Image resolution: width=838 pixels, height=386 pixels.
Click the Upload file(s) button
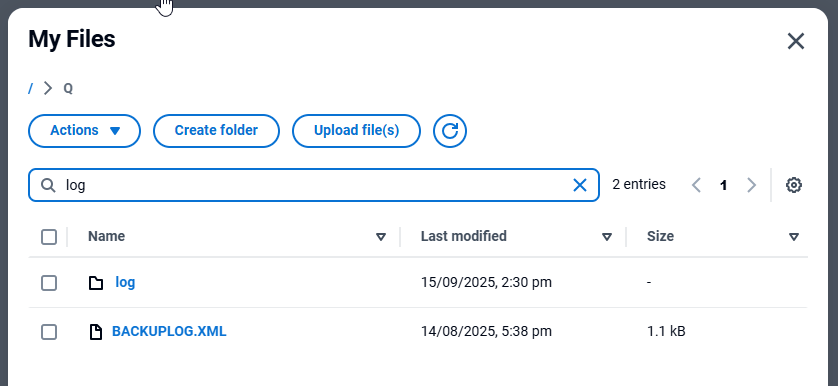(356, 130)
